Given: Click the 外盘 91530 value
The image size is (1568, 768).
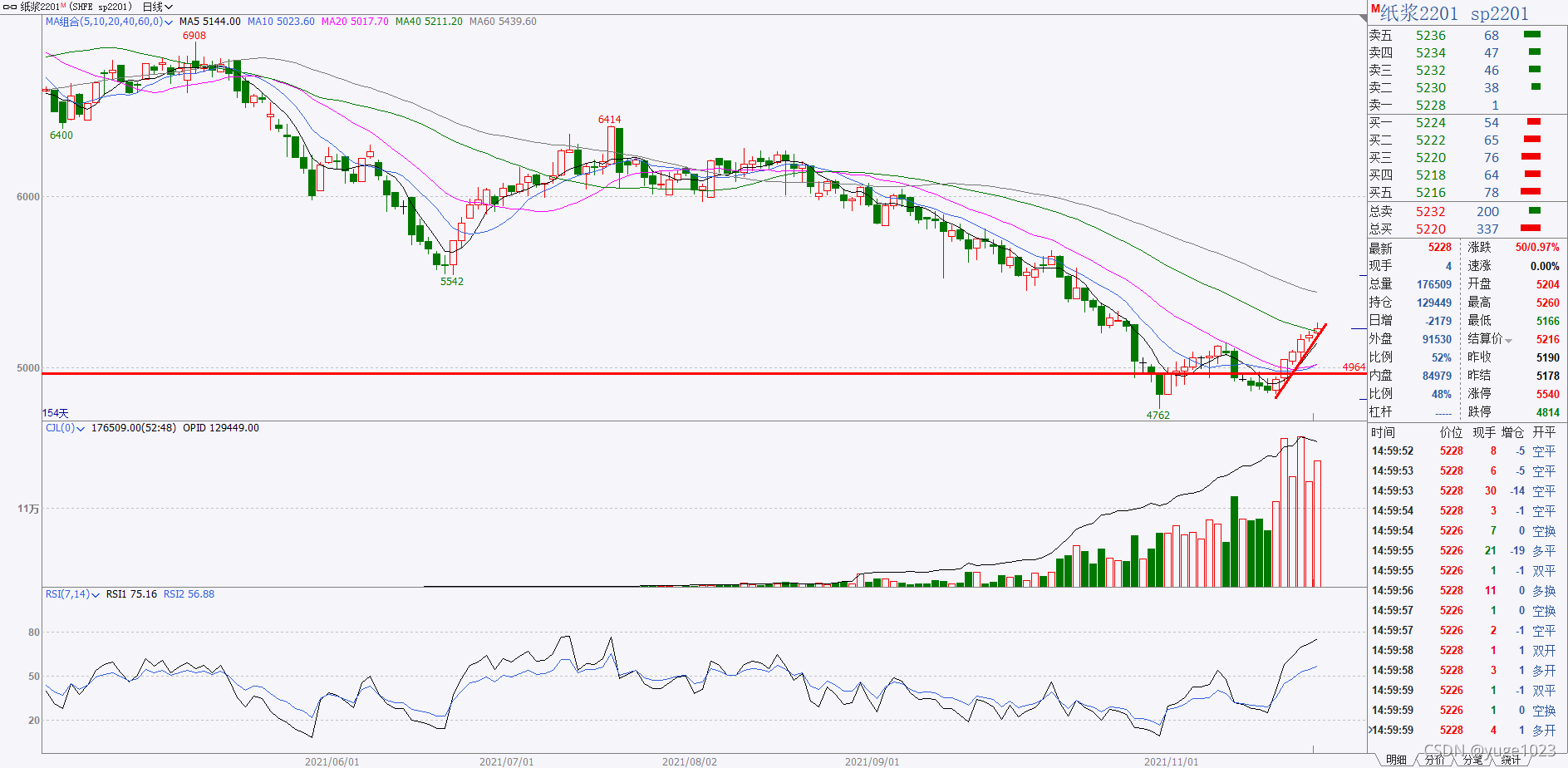Looking at the screenshot, I should coord(1437,339).
